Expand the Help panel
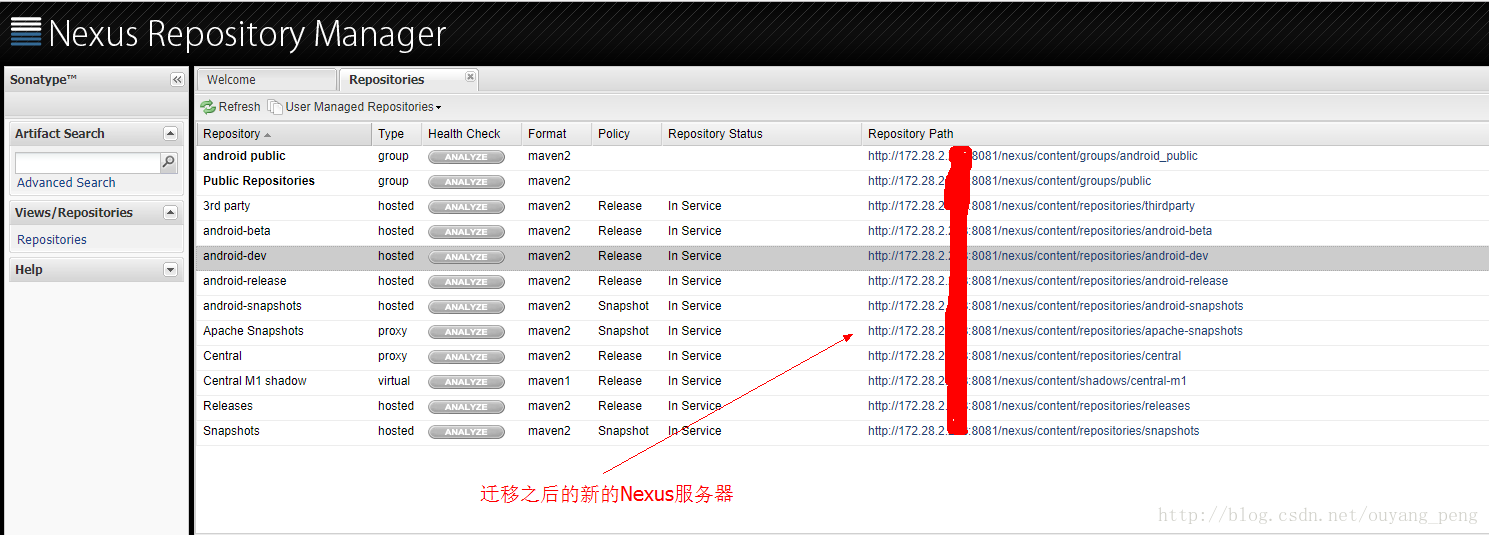This screenshot has width=1489, height=535. point(170,269)
